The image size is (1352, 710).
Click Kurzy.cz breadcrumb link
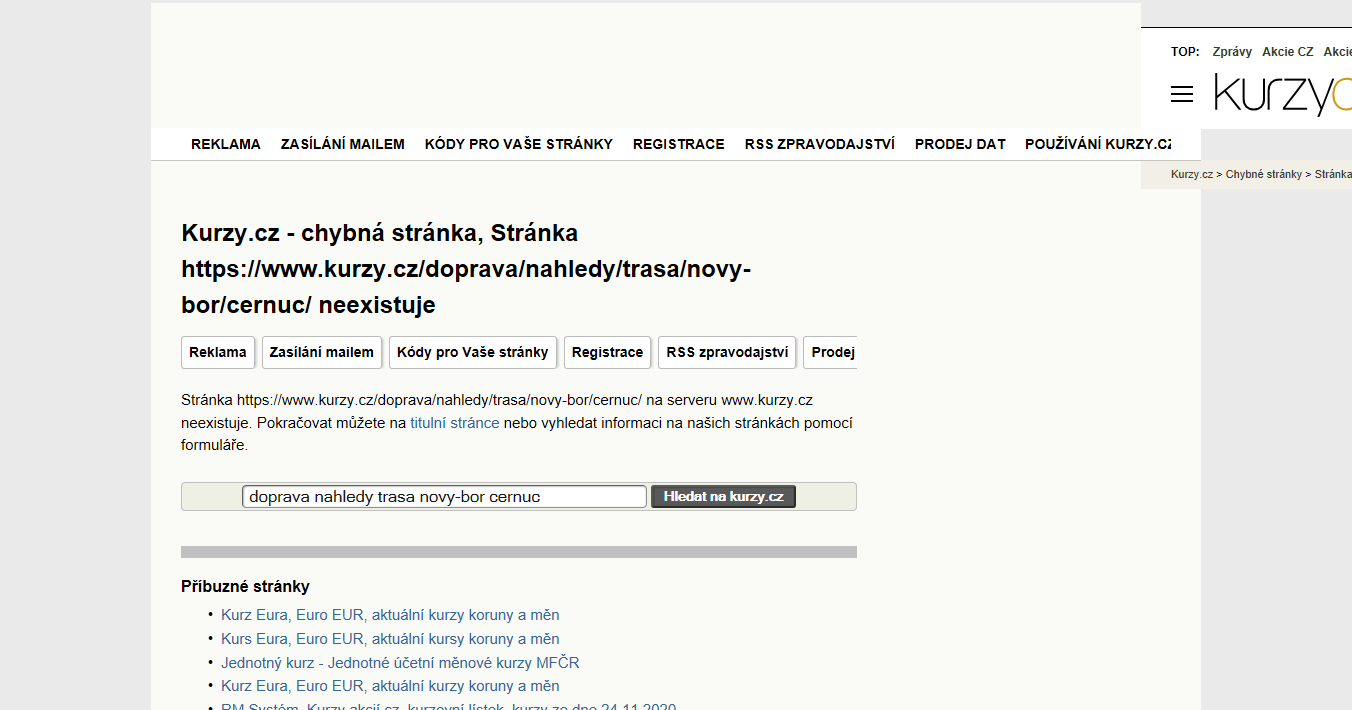pyautogui.click(x=1192, y=174)
